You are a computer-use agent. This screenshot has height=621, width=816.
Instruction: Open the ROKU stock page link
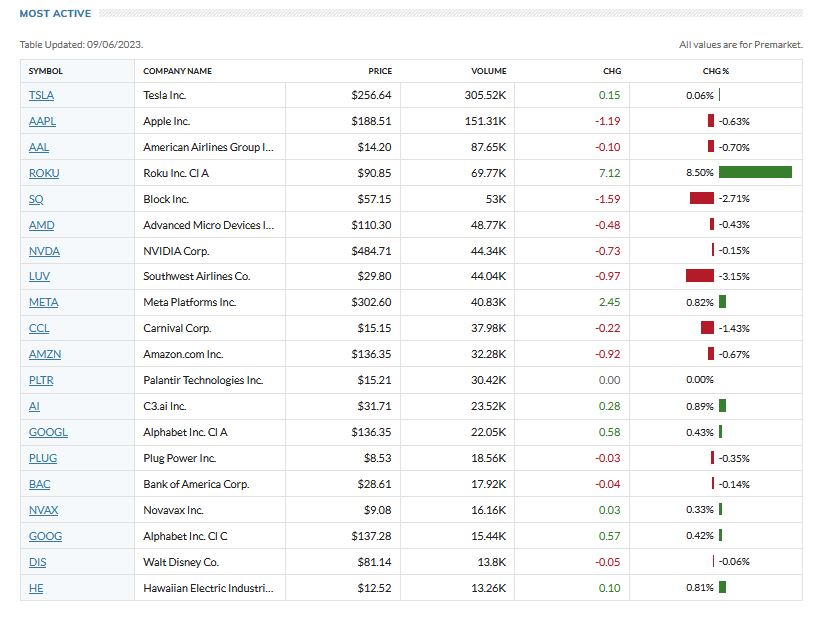tap(44, 173)
